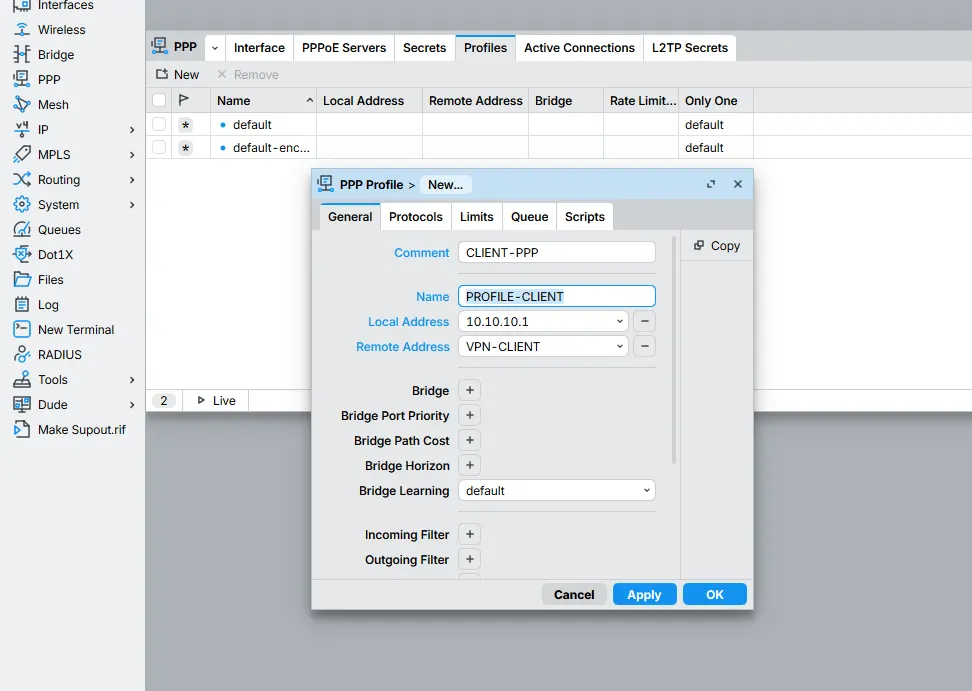Viewport: 972px width, 691px height.
Task: Open the Dot1X sidebar icon
Action: [21, 255]
